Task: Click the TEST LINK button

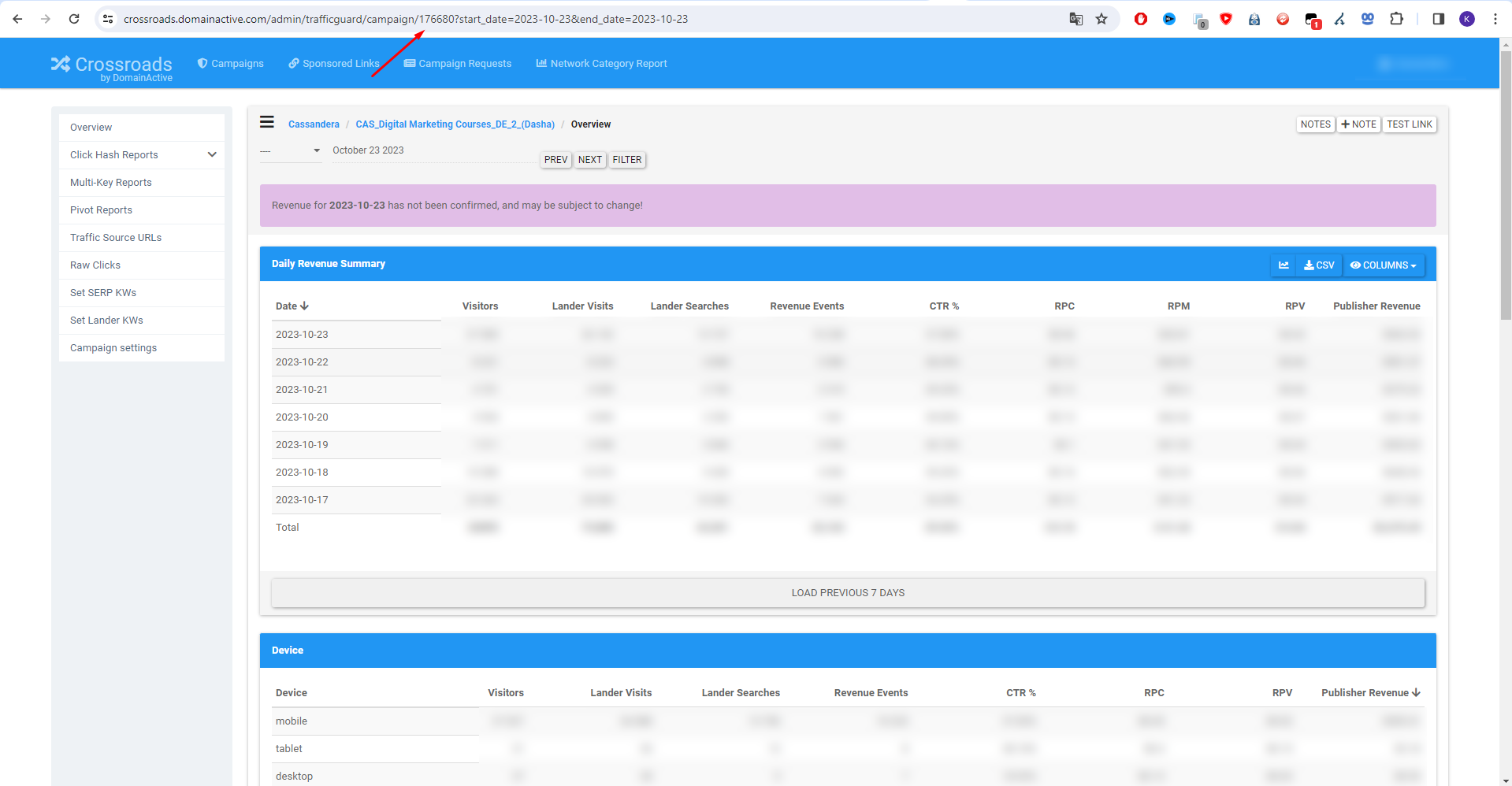Action: coord(1410,124)
